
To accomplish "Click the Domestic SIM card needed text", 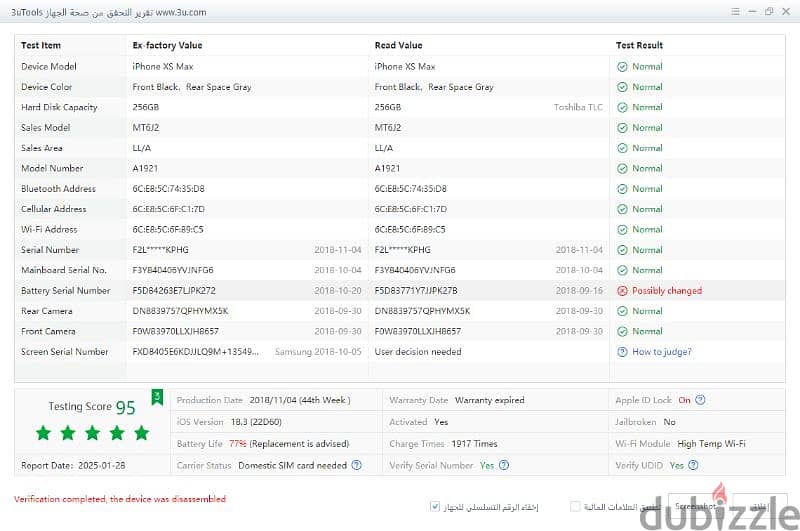I will [292, 465].
